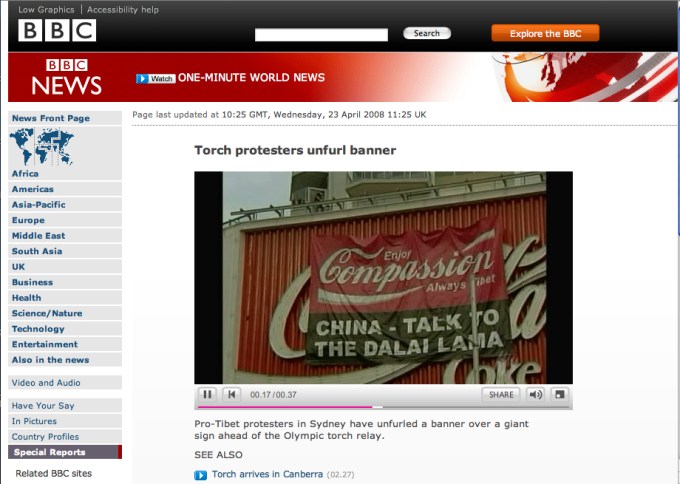Open Have Your Say
The image size is (680, 484).
(65, 406)
